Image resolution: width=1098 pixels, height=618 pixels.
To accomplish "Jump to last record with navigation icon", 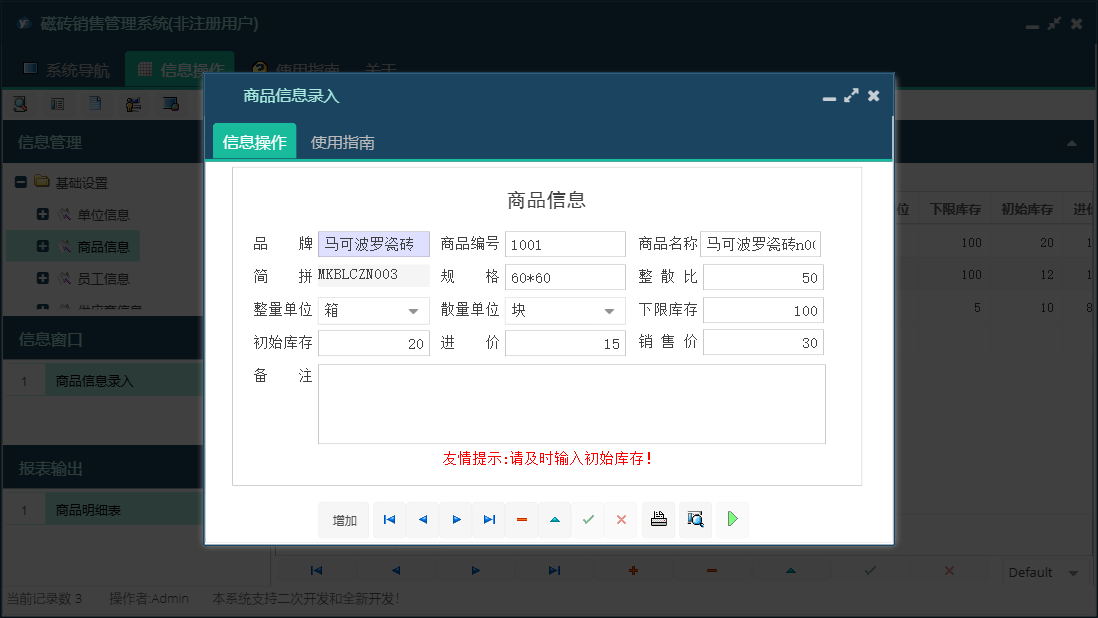I will [489, 519].
